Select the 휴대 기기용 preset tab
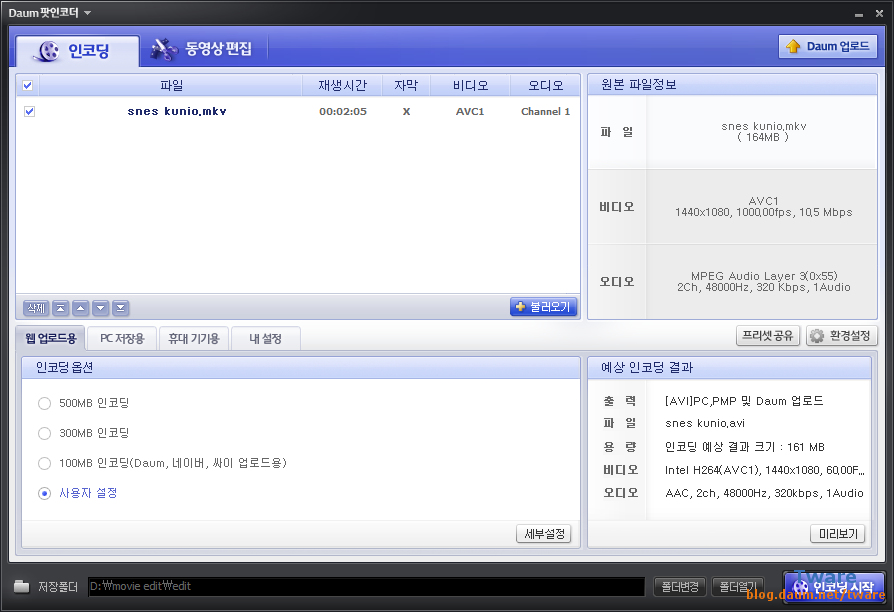The image size is (894, 612). [x=194, y=338]
